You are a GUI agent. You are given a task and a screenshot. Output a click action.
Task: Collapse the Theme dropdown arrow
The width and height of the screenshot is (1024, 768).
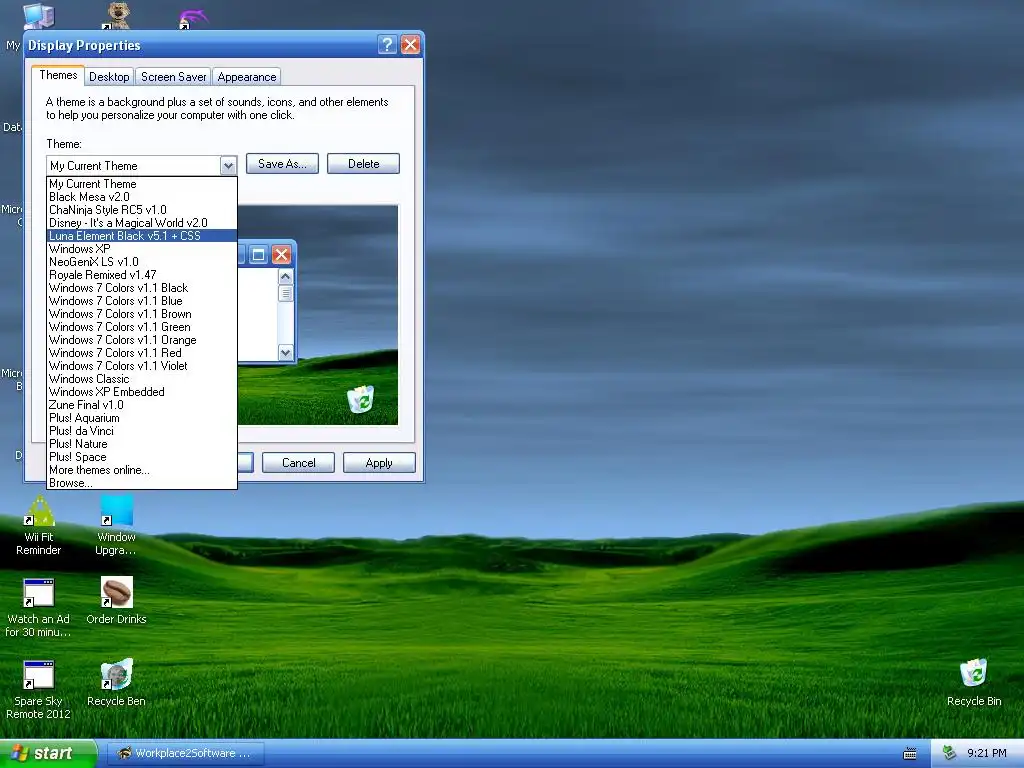[x=228, y=166]
